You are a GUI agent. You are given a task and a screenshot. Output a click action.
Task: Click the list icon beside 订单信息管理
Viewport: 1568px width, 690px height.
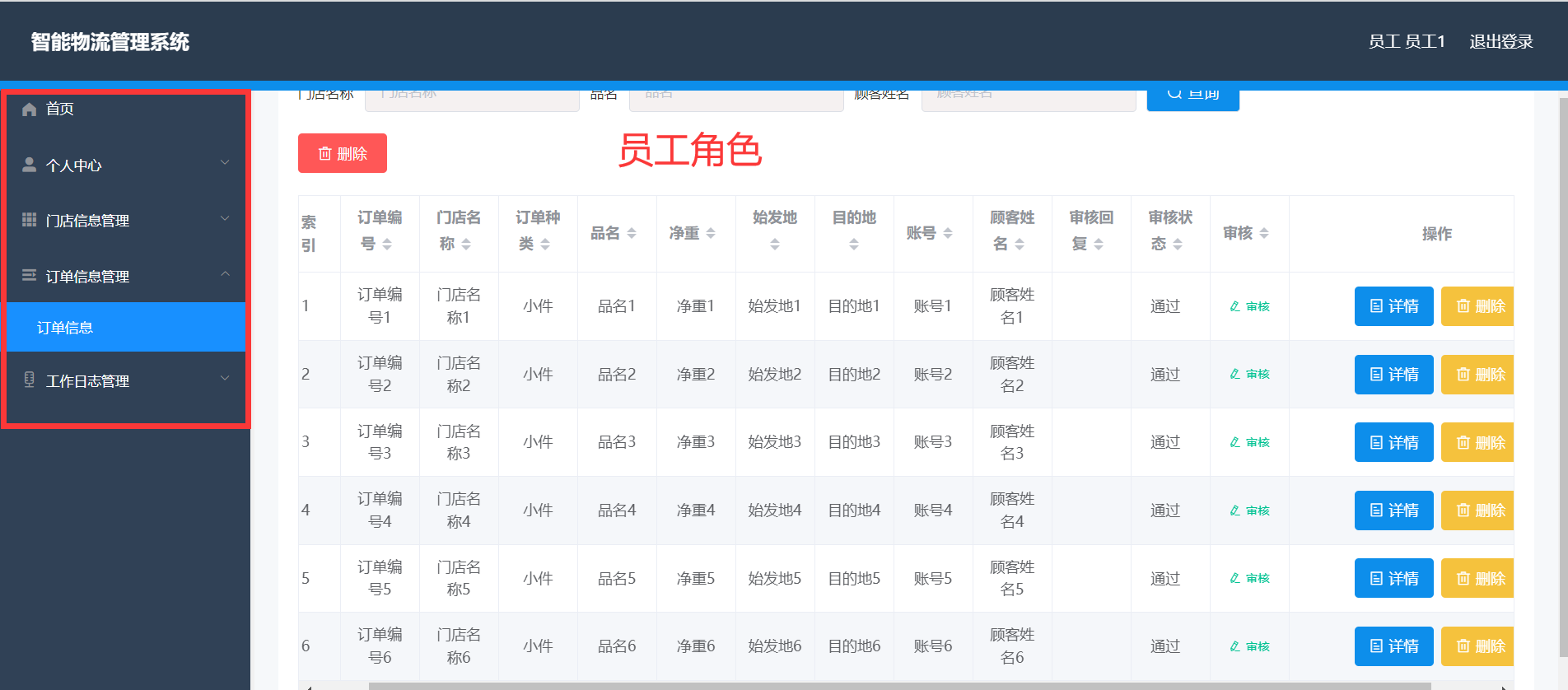[29, 275]
